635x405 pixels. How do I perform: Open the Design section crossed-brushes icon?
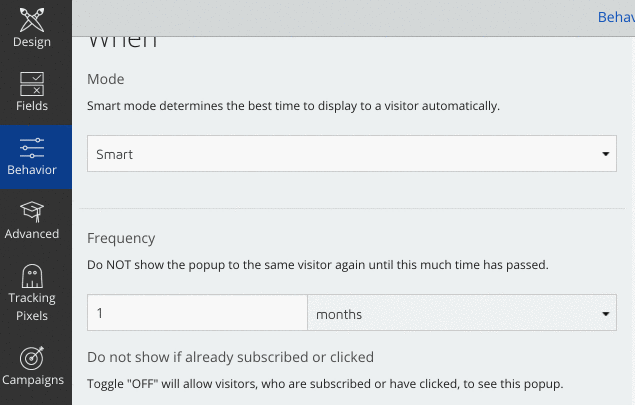pos(32,19)
